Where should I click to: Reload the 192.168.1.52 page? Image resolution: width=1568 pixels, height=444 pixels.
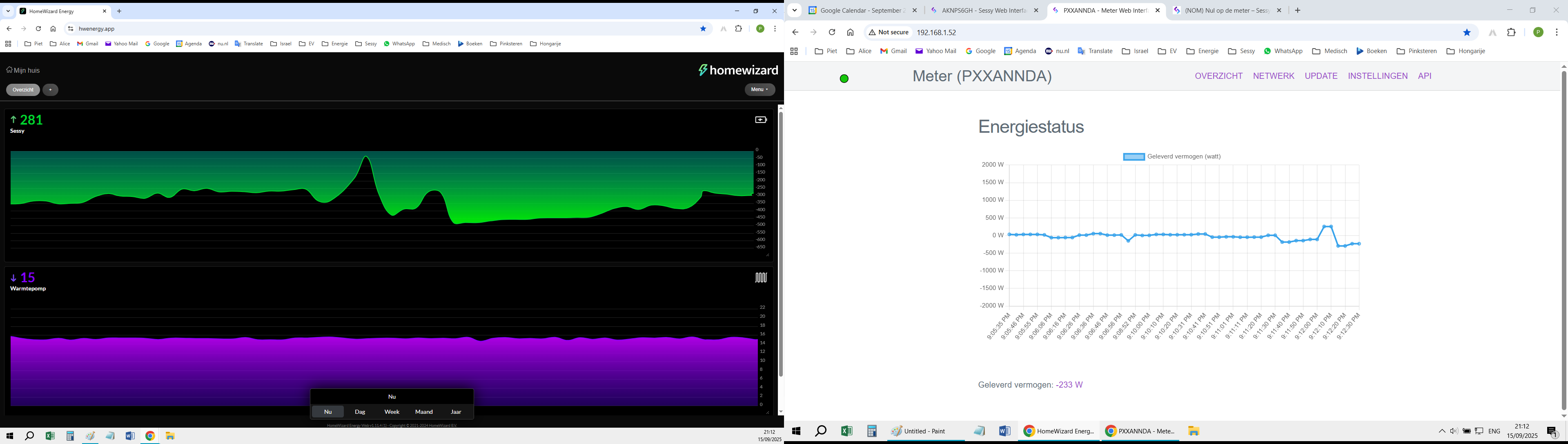click(832, 32)
